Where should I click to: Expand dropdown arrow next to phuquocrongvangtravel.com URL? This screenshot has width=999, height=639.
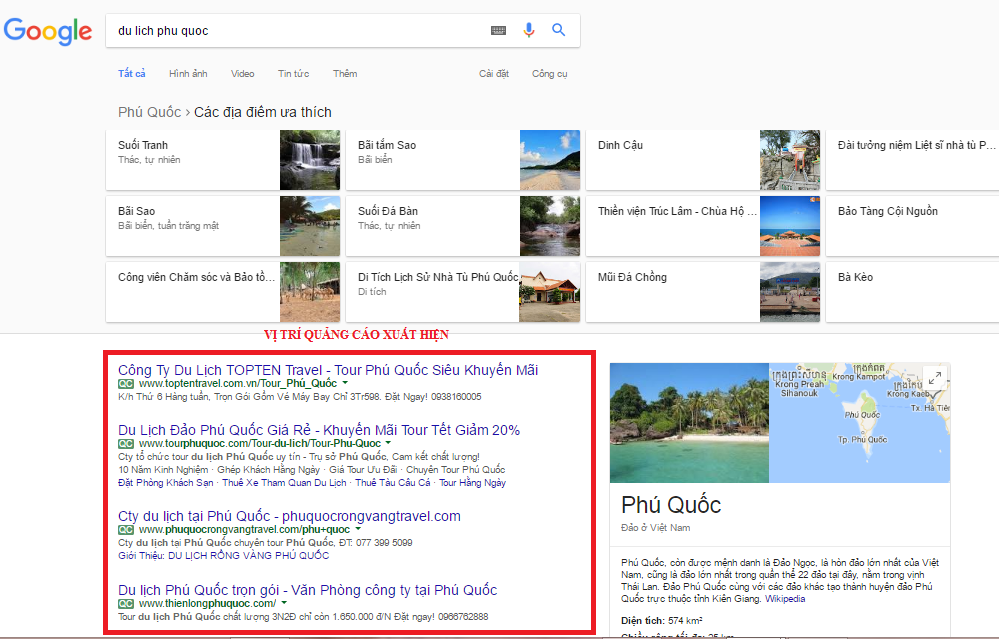click(358, 529)
